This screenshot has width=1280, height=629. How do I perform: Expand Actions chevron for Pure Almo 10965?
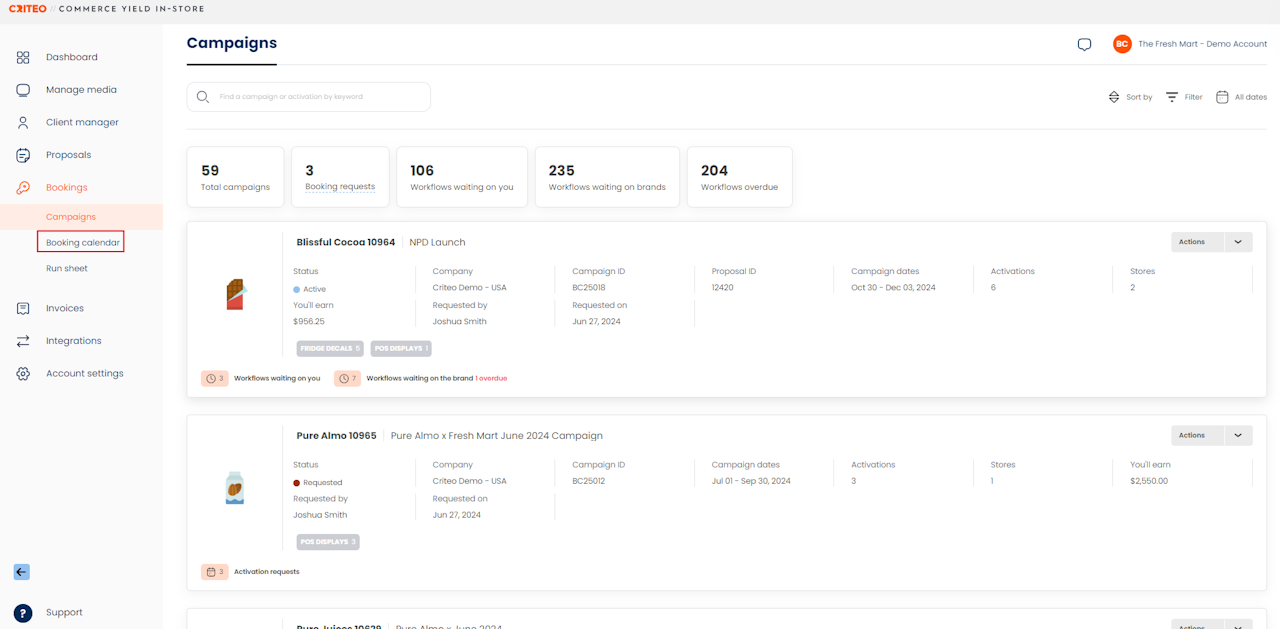1238,435
